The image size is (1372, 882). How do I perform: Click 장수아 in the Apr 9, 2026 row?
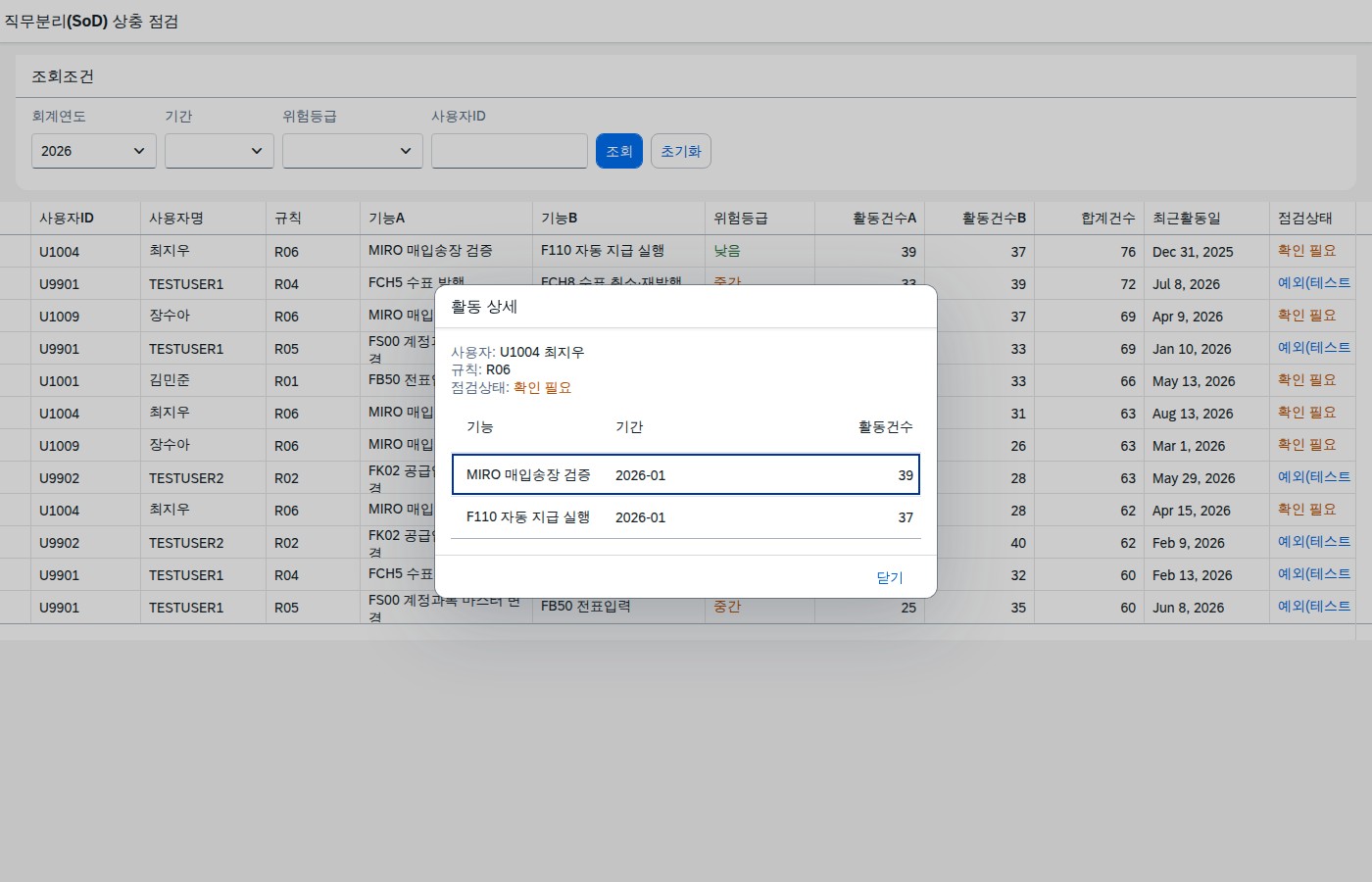(x=170, y=316)
